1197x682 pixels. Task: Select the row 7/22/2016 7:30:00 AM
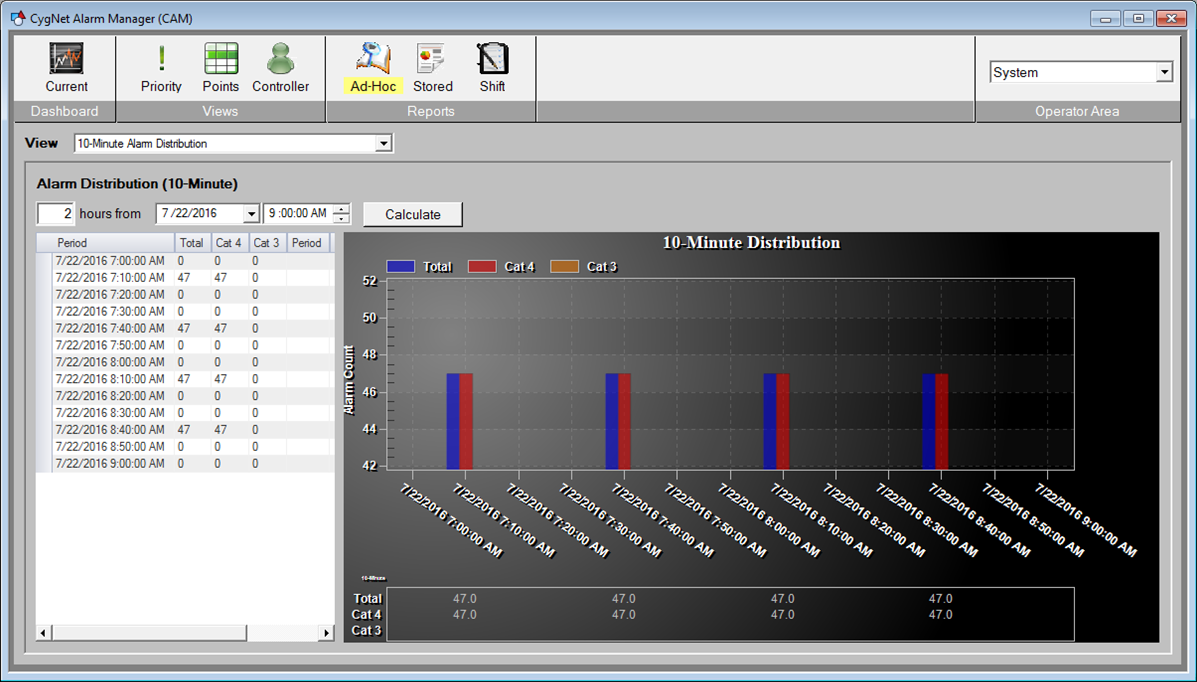pos(186,312)
